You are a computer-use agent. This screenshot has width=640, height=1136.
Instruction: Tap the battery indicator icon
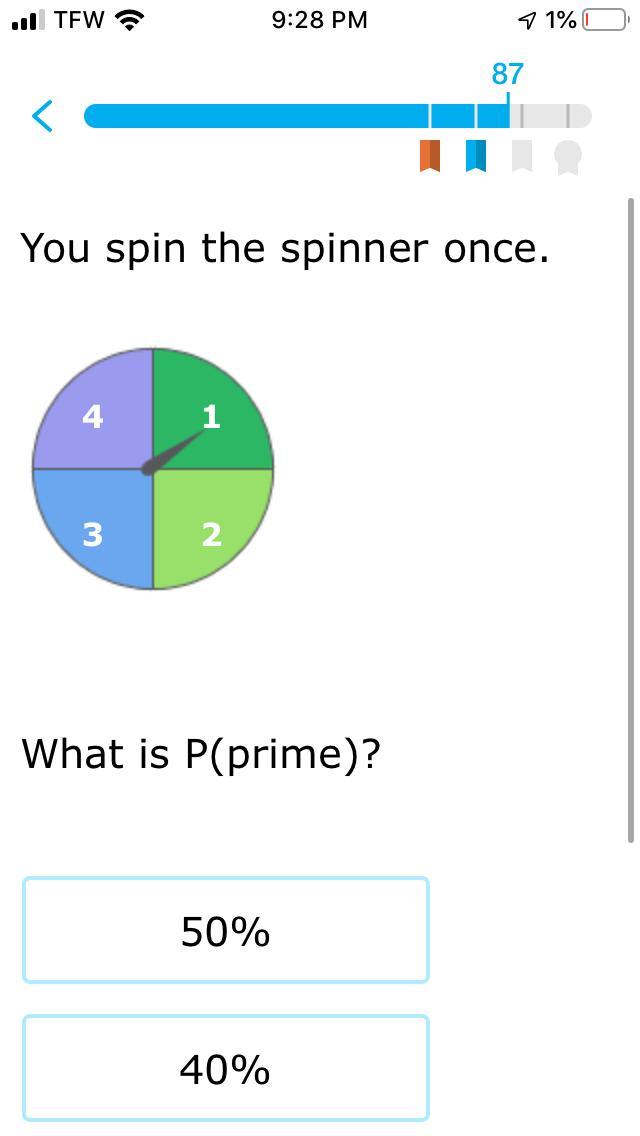pos(604,19)
